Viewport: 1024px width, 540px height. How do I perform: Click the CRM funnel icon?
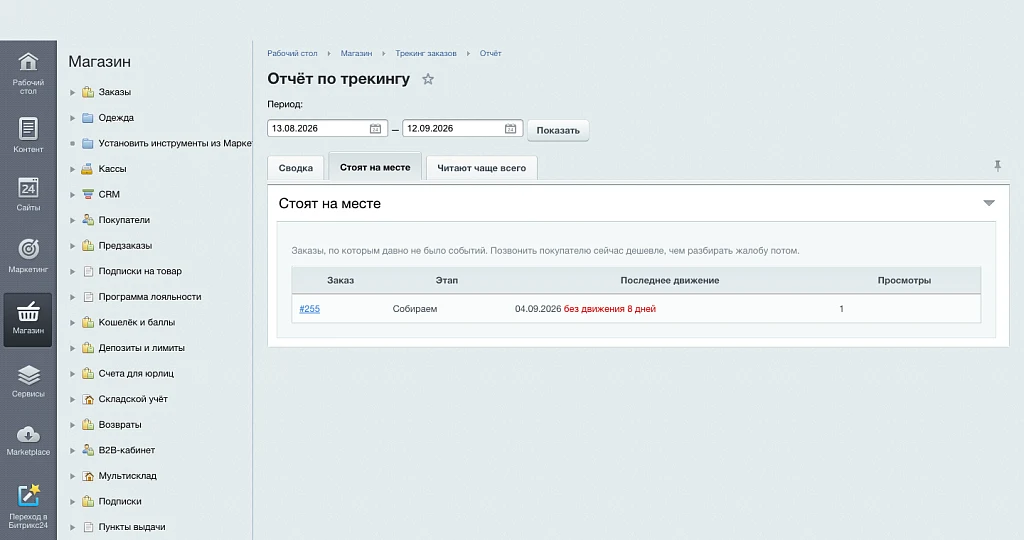point(88,194)
